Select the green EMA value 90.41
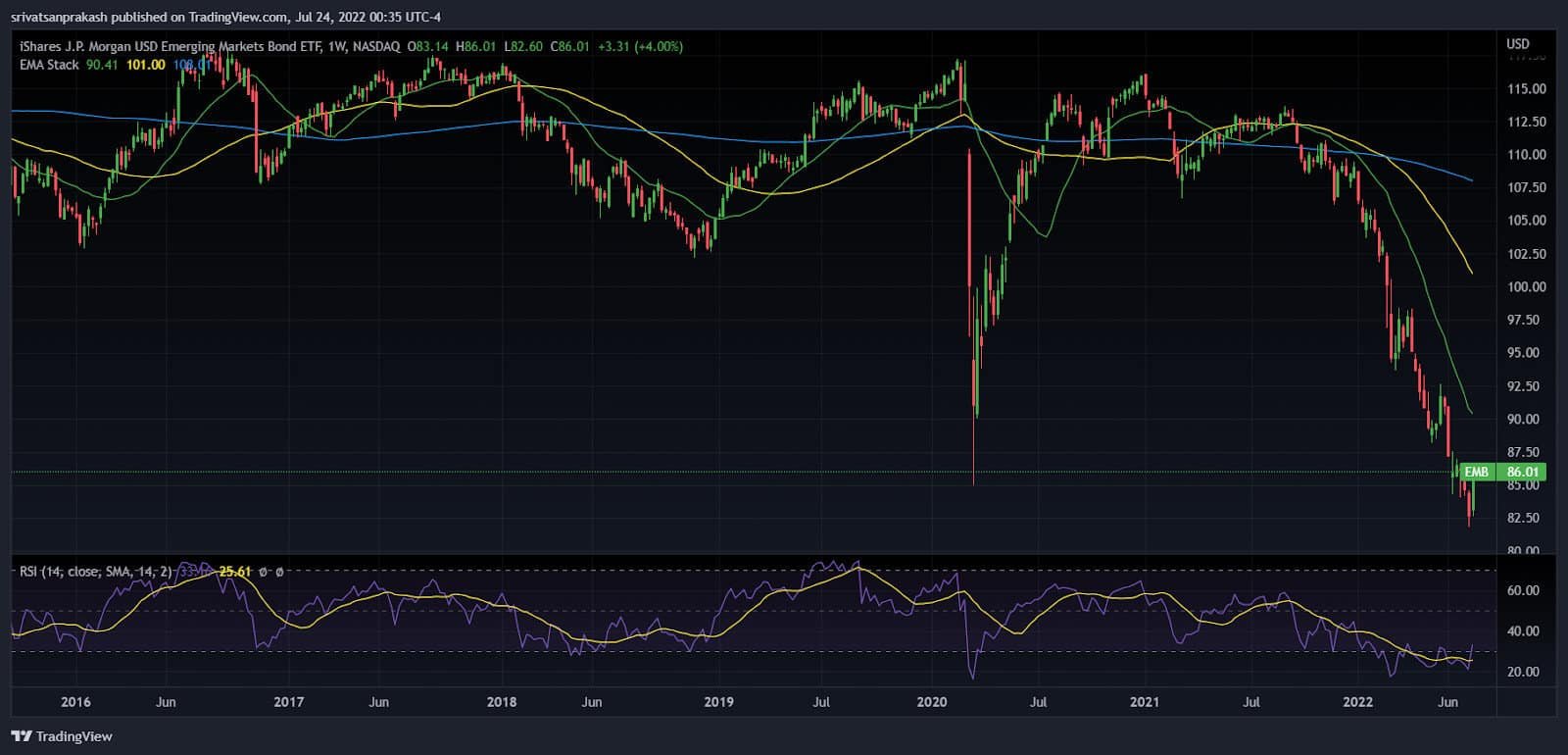This screenshot has width=1568, height=755. (102, 65)
